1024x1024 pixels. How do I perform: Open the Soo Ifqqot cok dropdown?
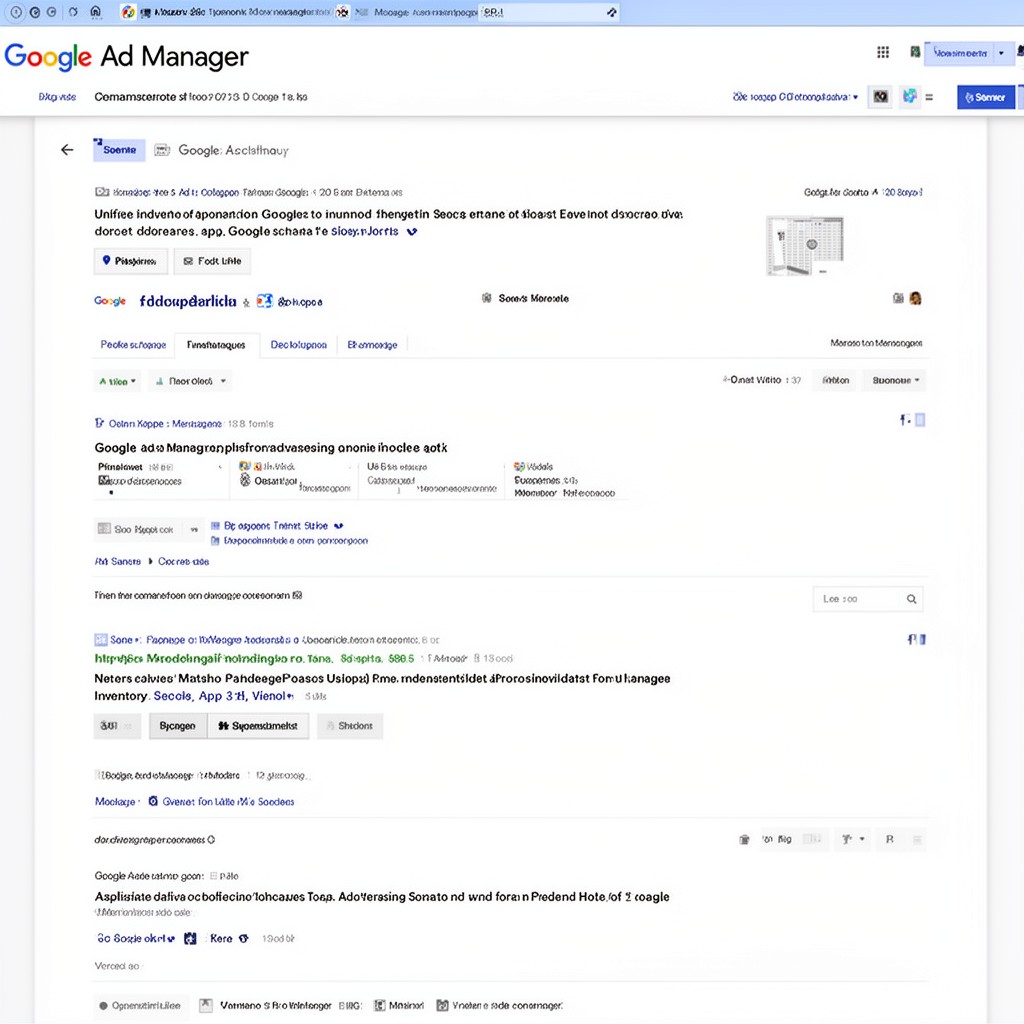[x=148, y=529]
